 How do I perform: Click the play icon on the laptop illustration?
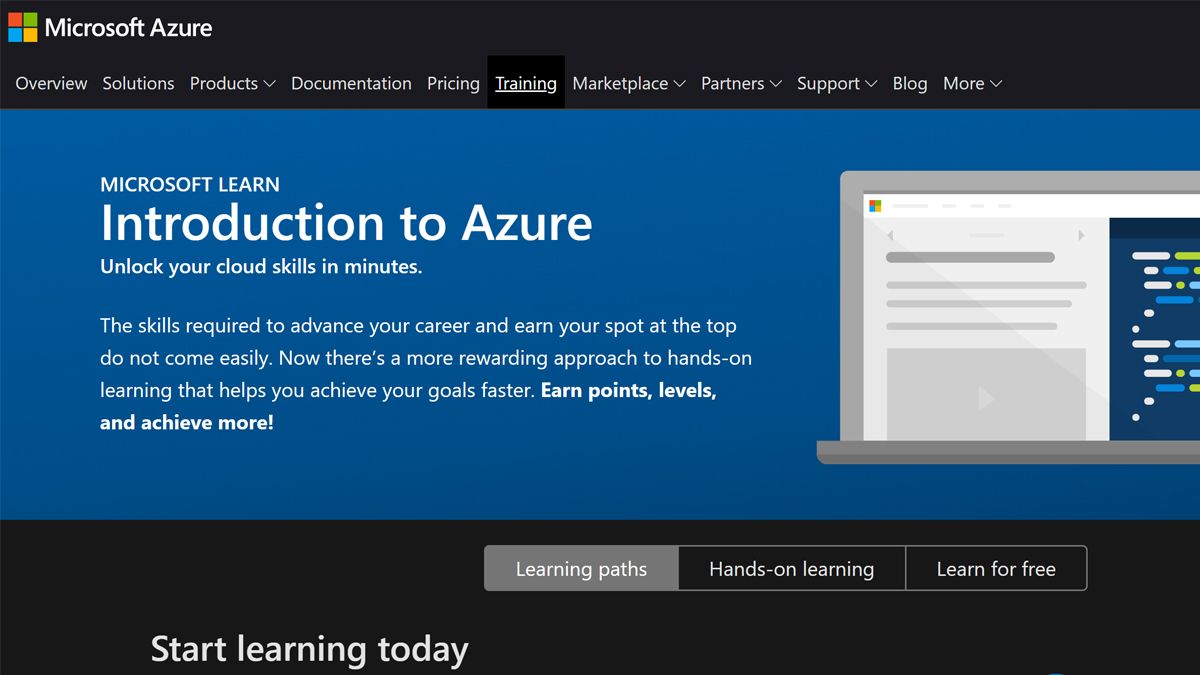[984, 398]
